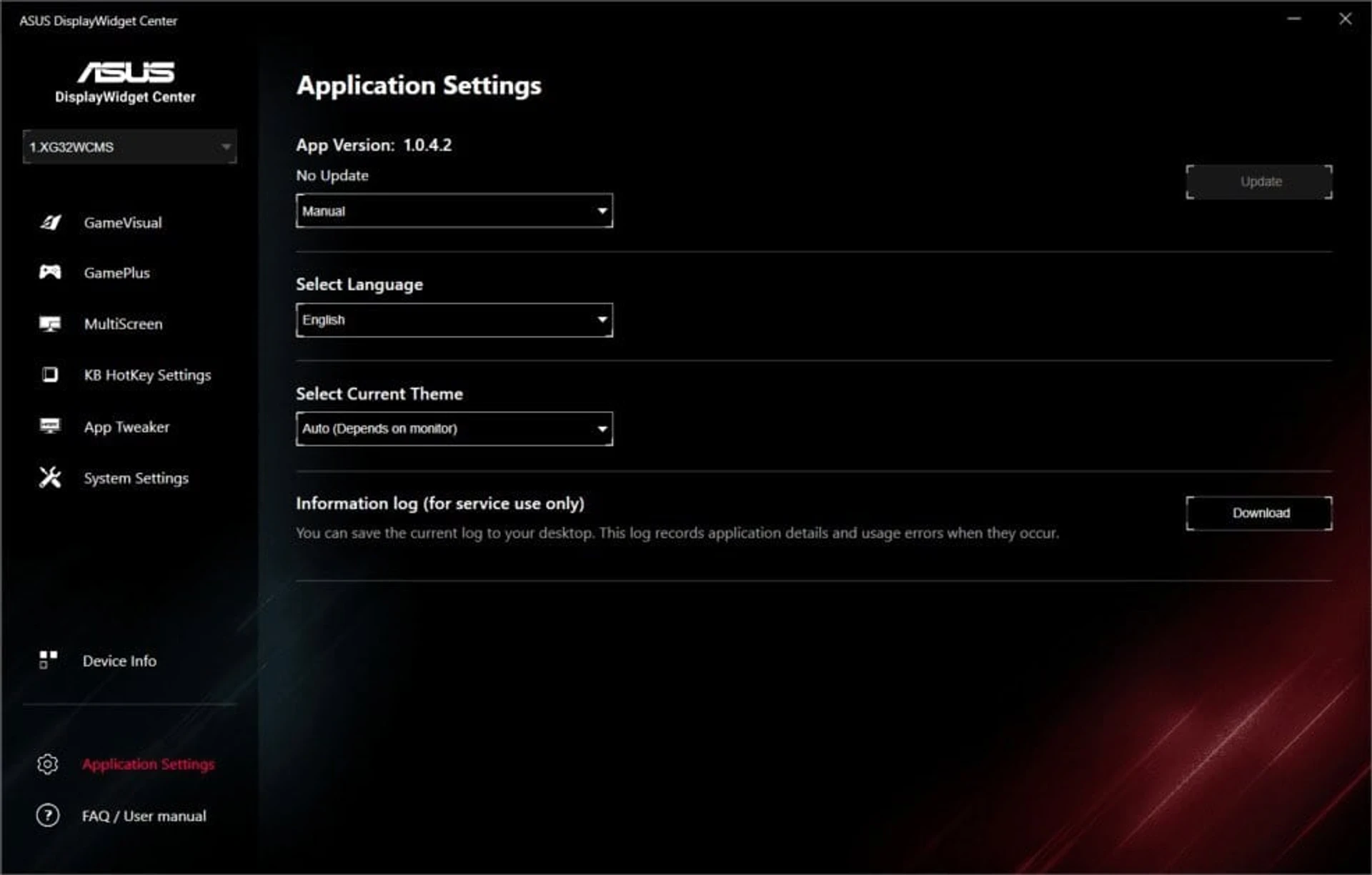Click the KB HotKey Settings icon
This screenshot has width=1372, height=875.
(x=50, y=375)
